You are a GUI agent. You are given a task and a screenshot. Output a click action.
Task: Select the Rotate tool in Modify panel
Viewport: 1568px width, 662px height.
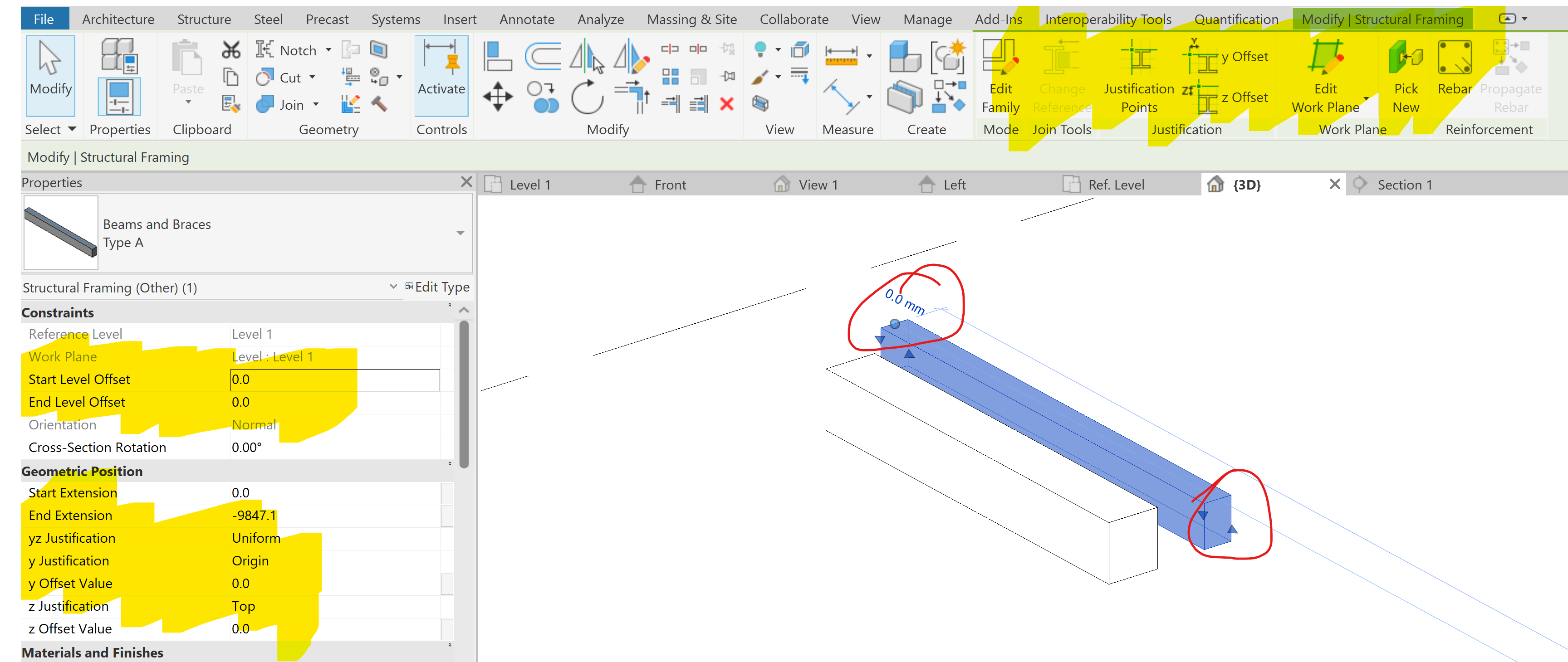coord(586,97)
